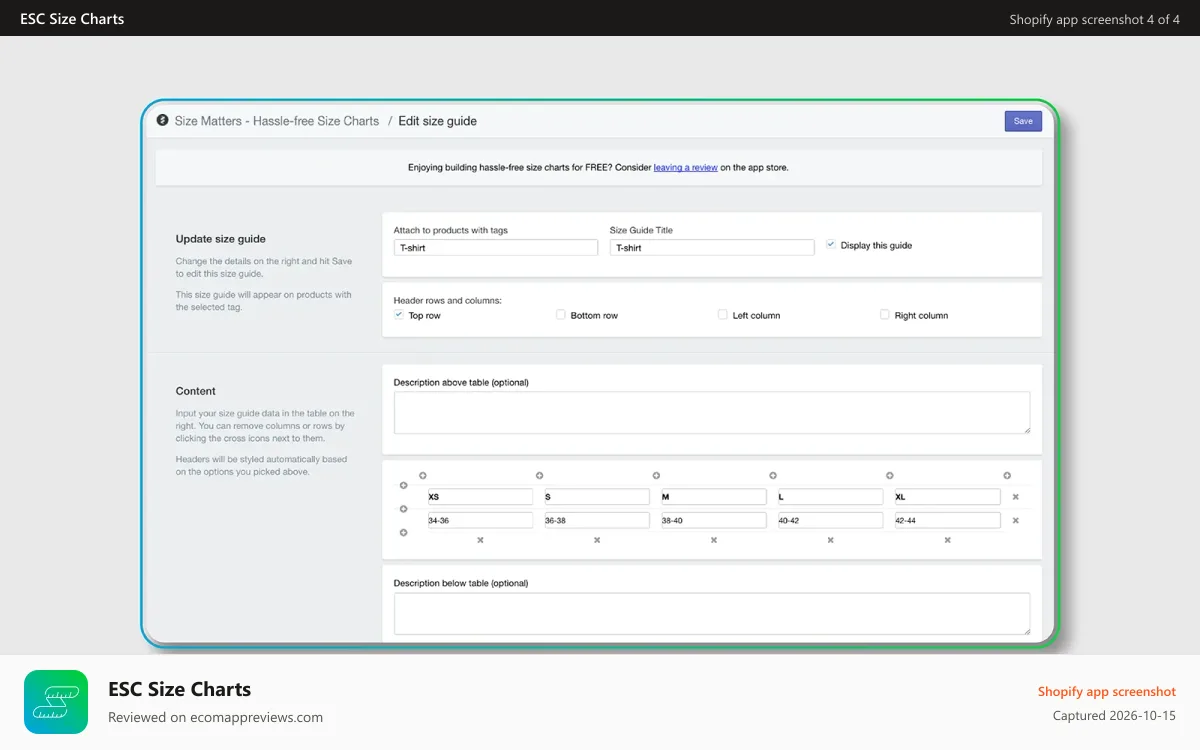Edit the 38-40 table cell
This screenshot has height=750, width=1200.
click(714, 520)
